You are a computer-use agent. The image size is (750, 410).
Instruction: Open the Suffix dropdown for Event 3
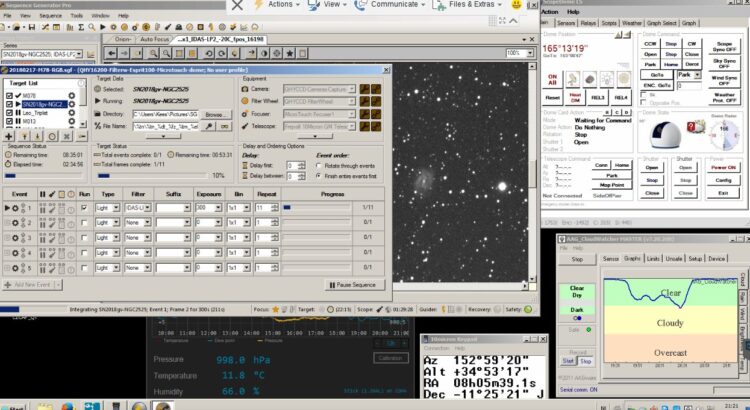point(187,238)
